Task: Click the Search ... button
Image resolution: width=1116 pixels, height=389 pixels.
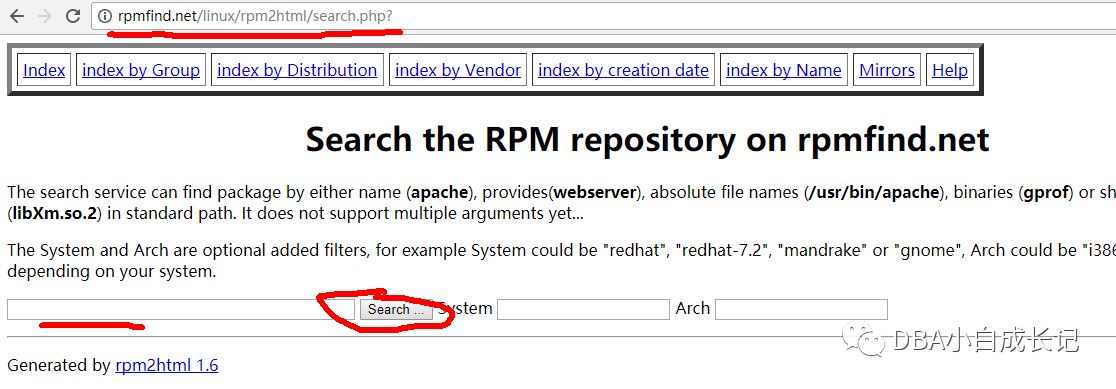Action: (x=395, y=309)
